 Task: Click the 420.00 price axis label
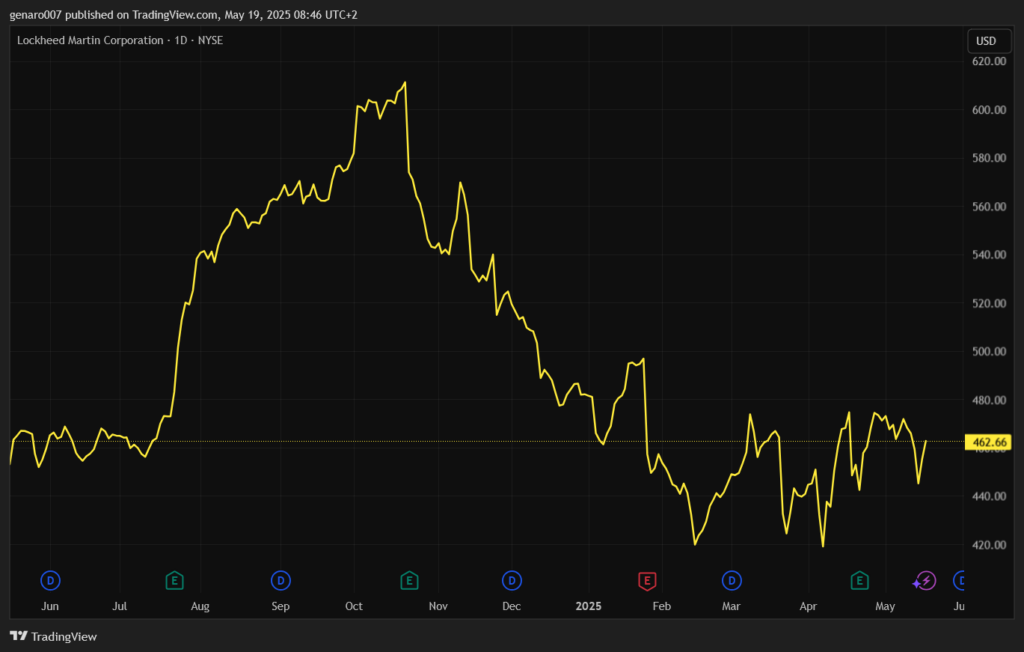(x=987, y=545)
